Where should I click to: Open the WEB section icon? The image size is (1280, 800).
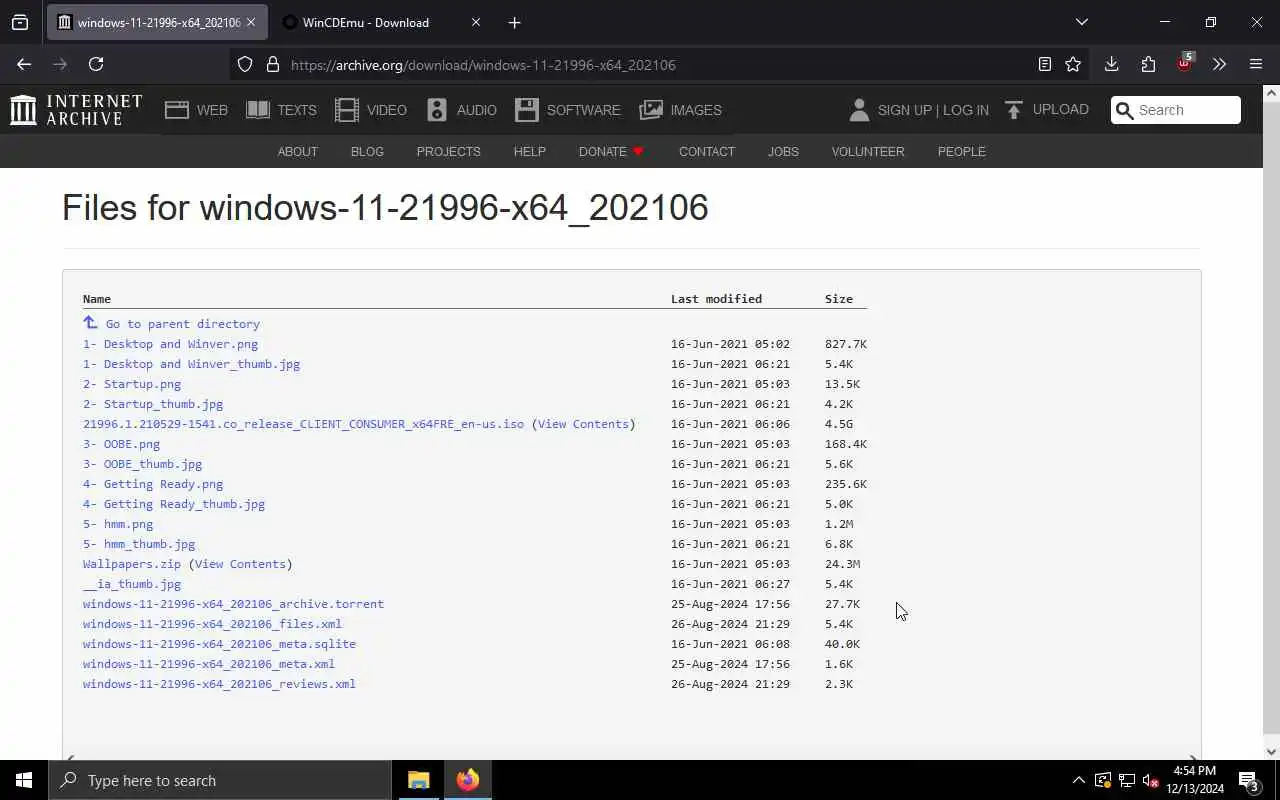177,110
